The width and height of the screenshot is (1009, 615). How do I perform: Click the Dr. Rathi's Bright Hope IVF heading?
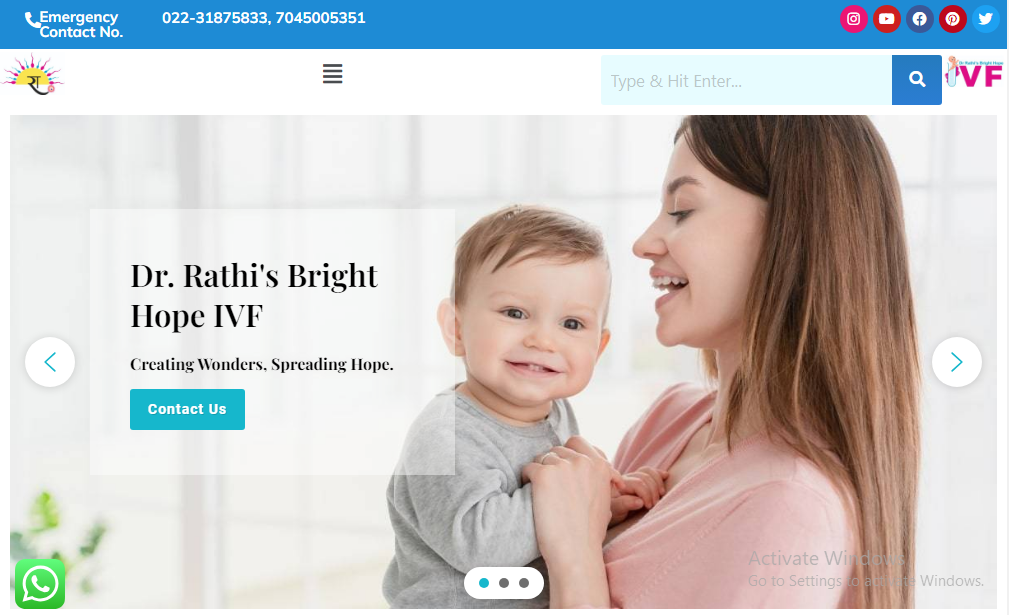(x=254, y=295)
